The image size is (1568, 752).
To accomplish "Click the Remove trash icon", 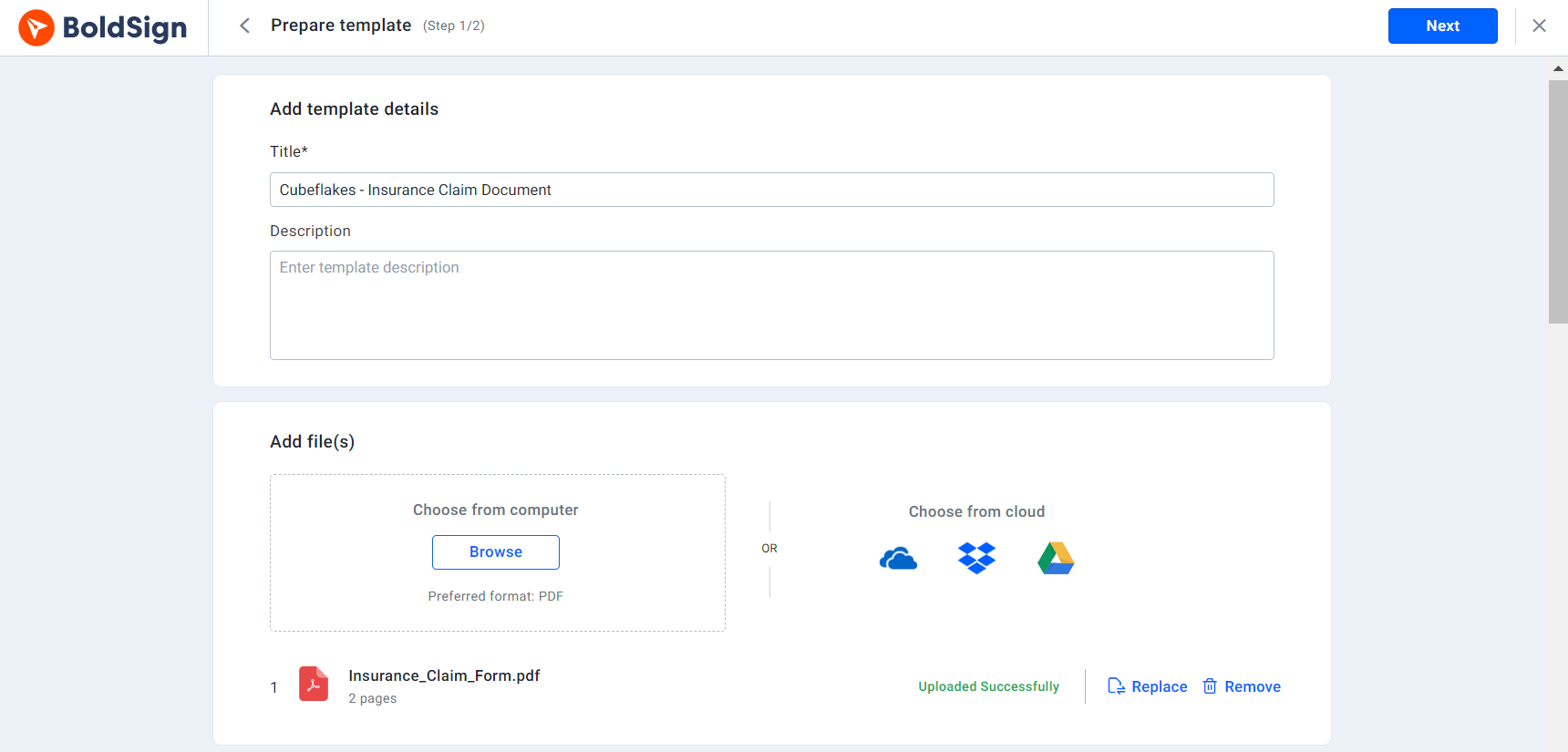I will [1210, 686].
